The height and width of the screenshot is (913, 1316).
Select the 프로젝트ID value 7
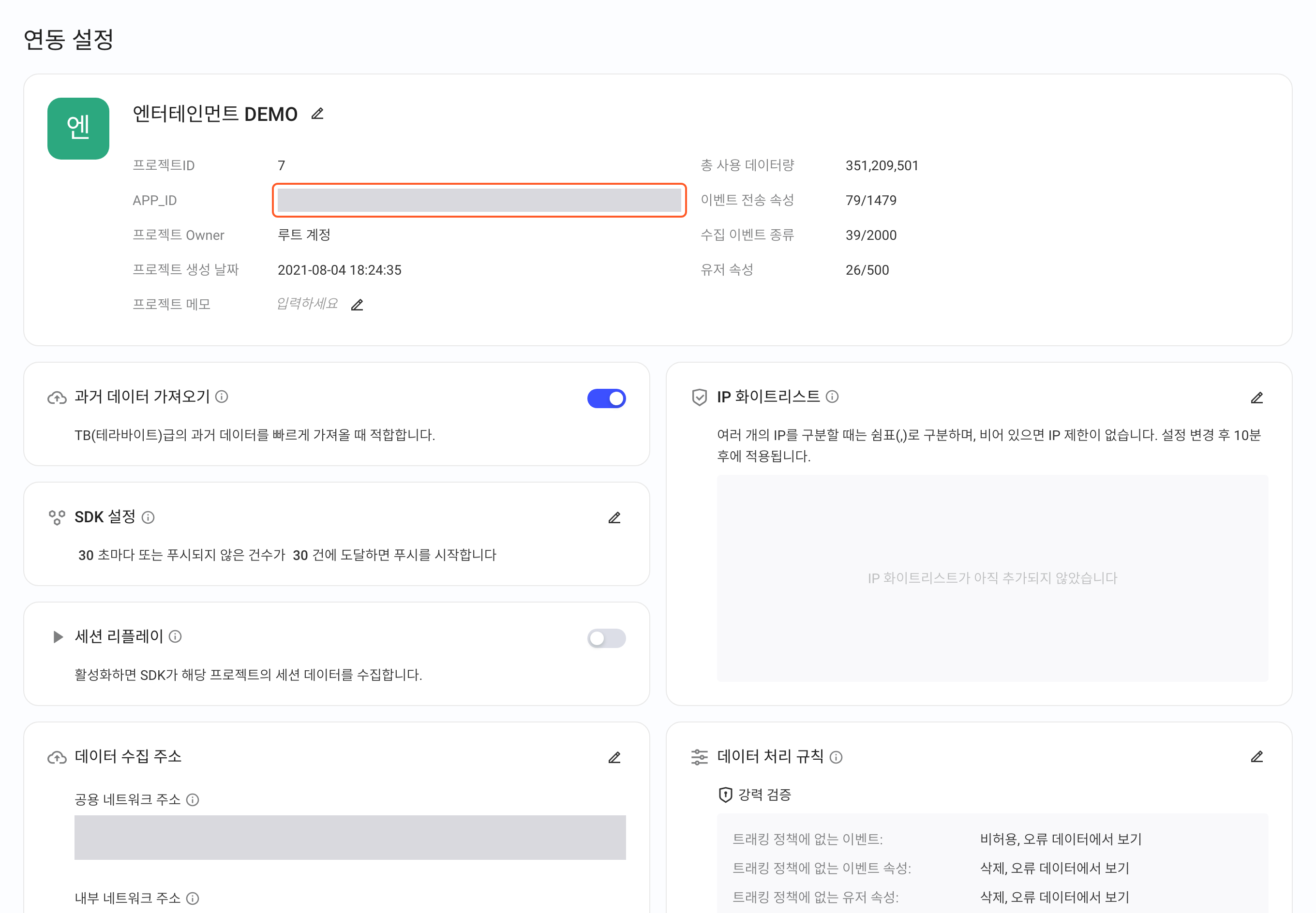(x=282, y=165)
